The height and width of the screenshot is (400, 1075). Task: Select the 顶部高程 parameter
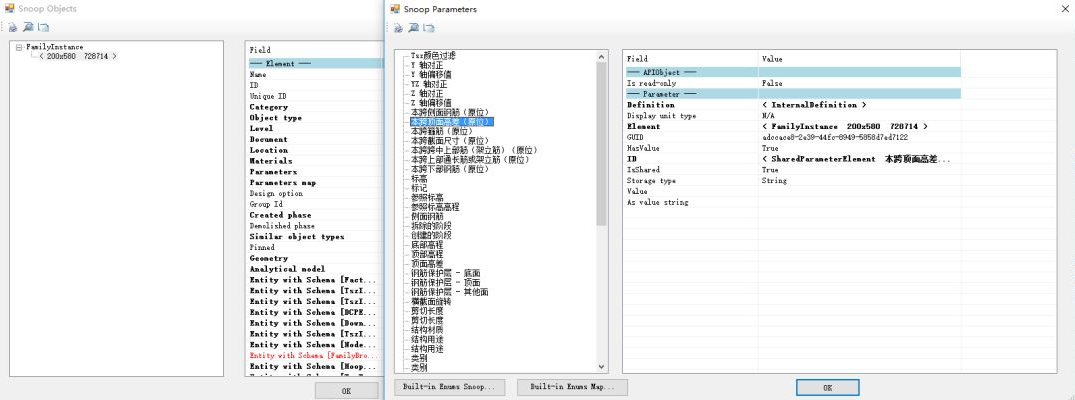[x=426, y=254]
